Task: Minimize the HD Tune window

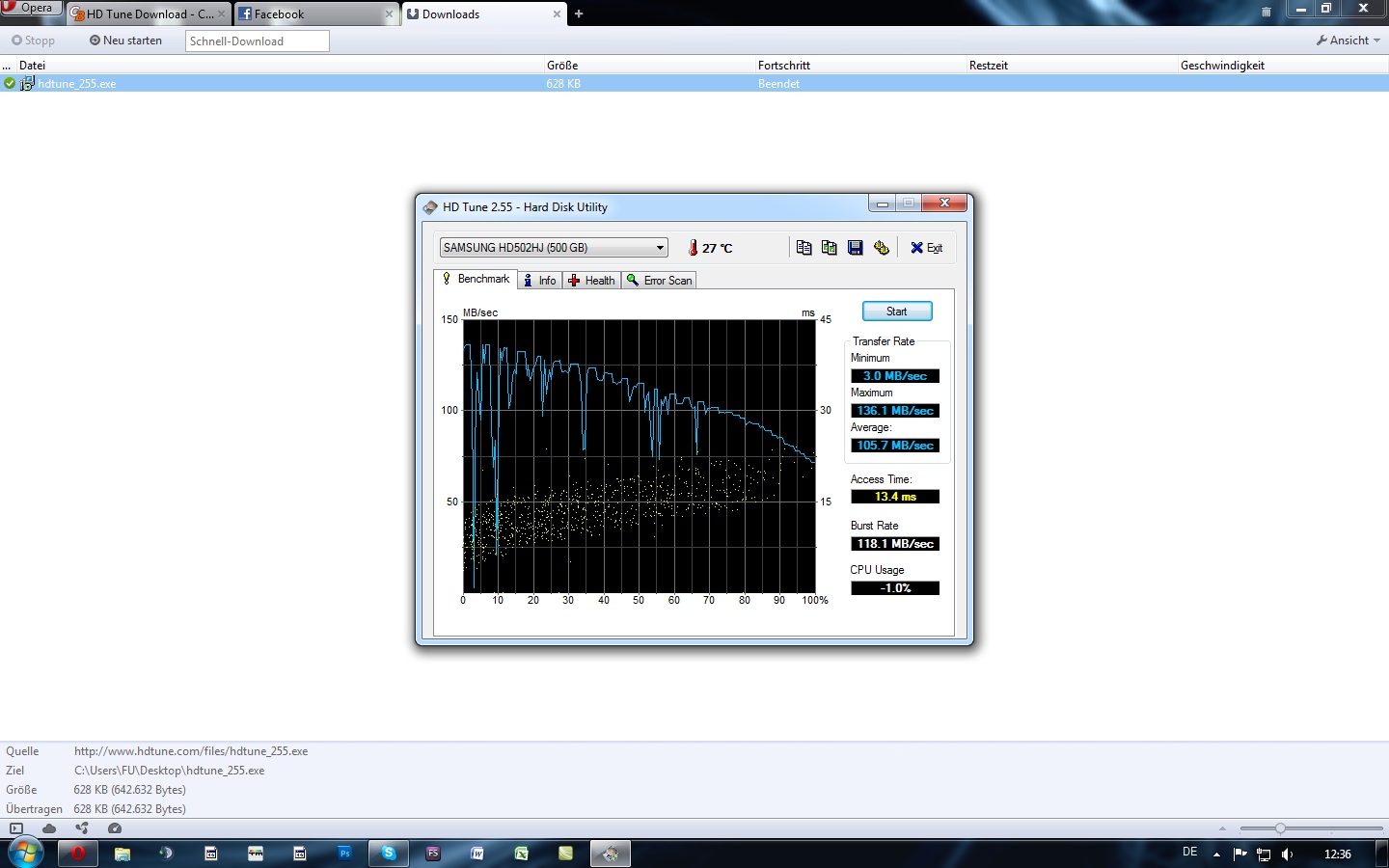Action: (x=882, y=203)
